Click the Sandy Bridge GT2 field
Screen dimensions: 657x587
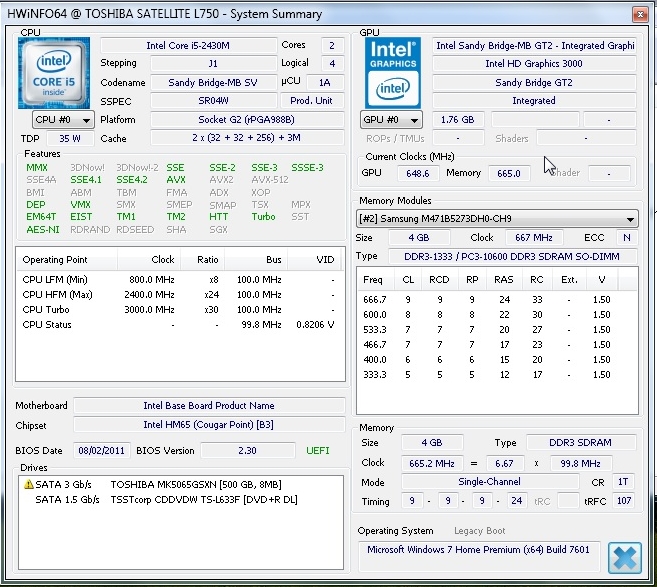coord(534,83)
